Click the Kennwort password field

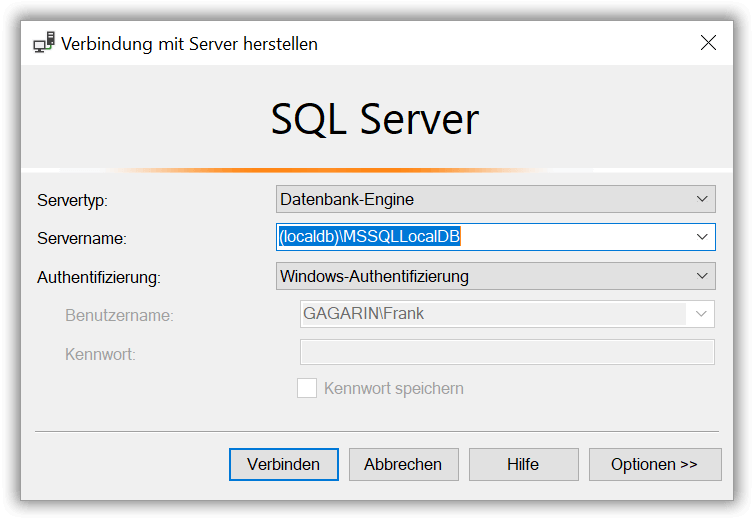[507, 352]
